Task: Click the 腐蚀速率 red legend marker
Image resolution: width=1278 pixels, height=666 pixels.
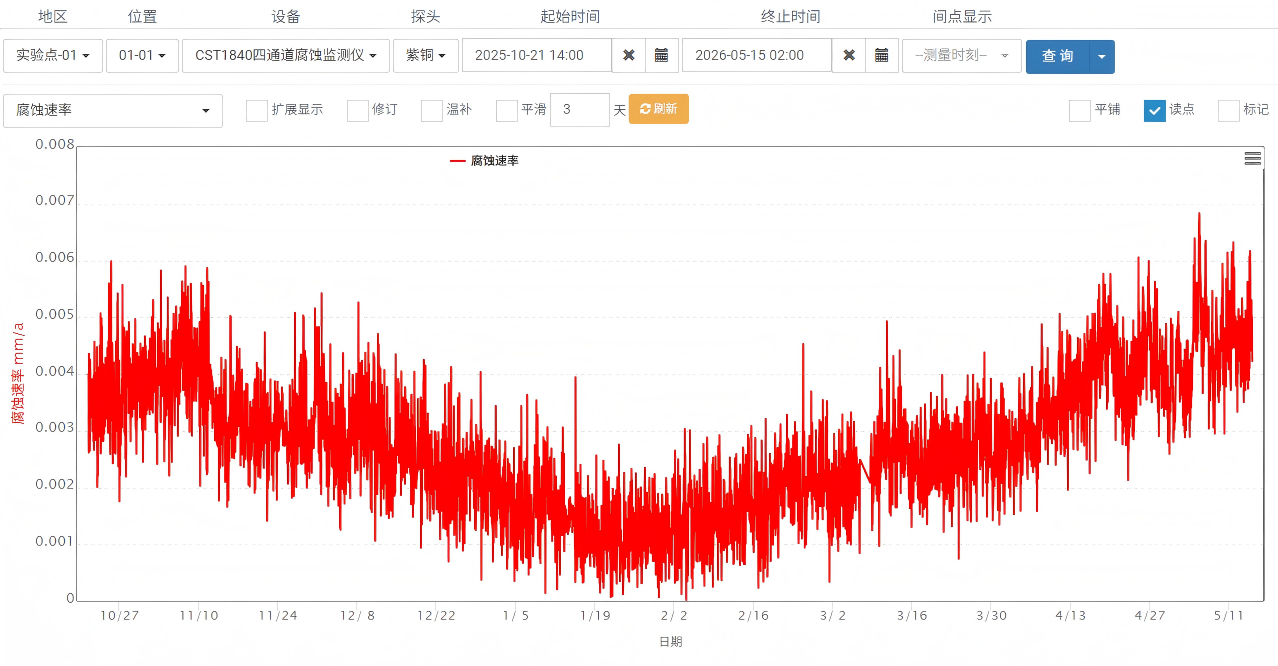Action: point(458,161)
